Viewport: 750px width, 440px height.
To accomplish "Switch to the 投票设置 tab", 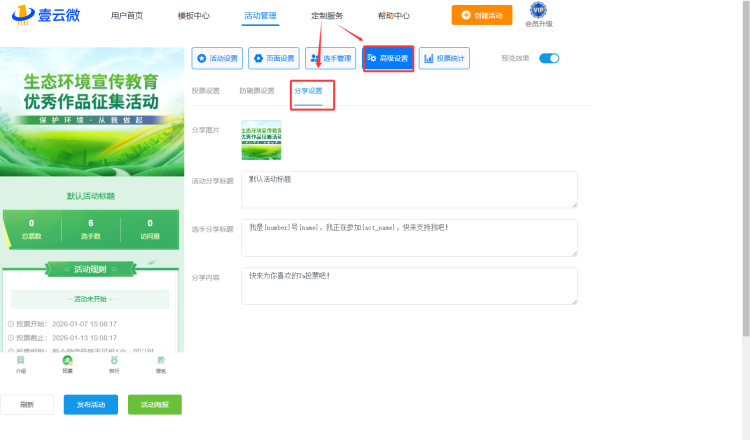I will point(206,91).
